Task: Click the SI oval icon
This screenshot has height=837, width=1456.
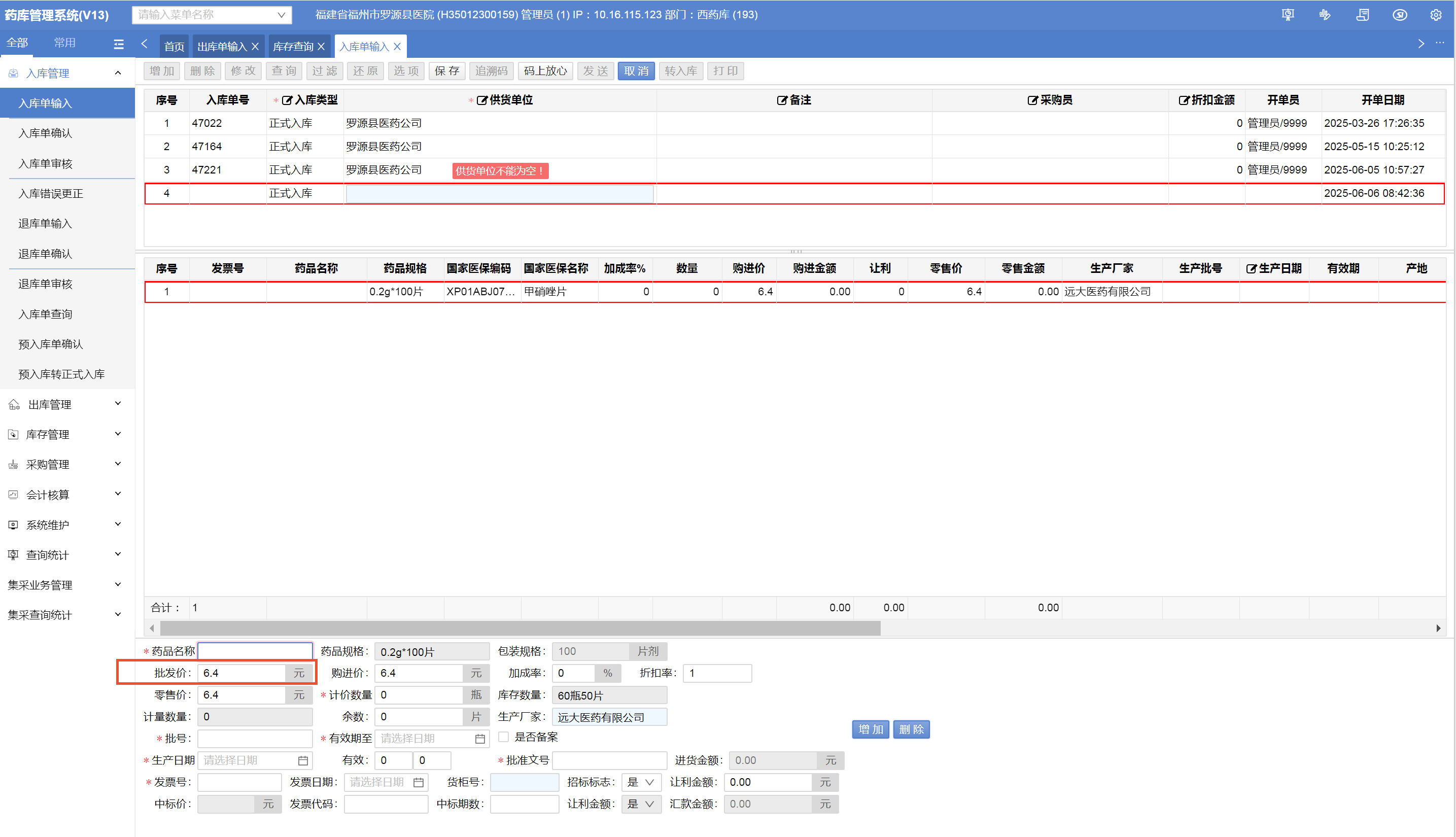Action: click(1399, 15)
